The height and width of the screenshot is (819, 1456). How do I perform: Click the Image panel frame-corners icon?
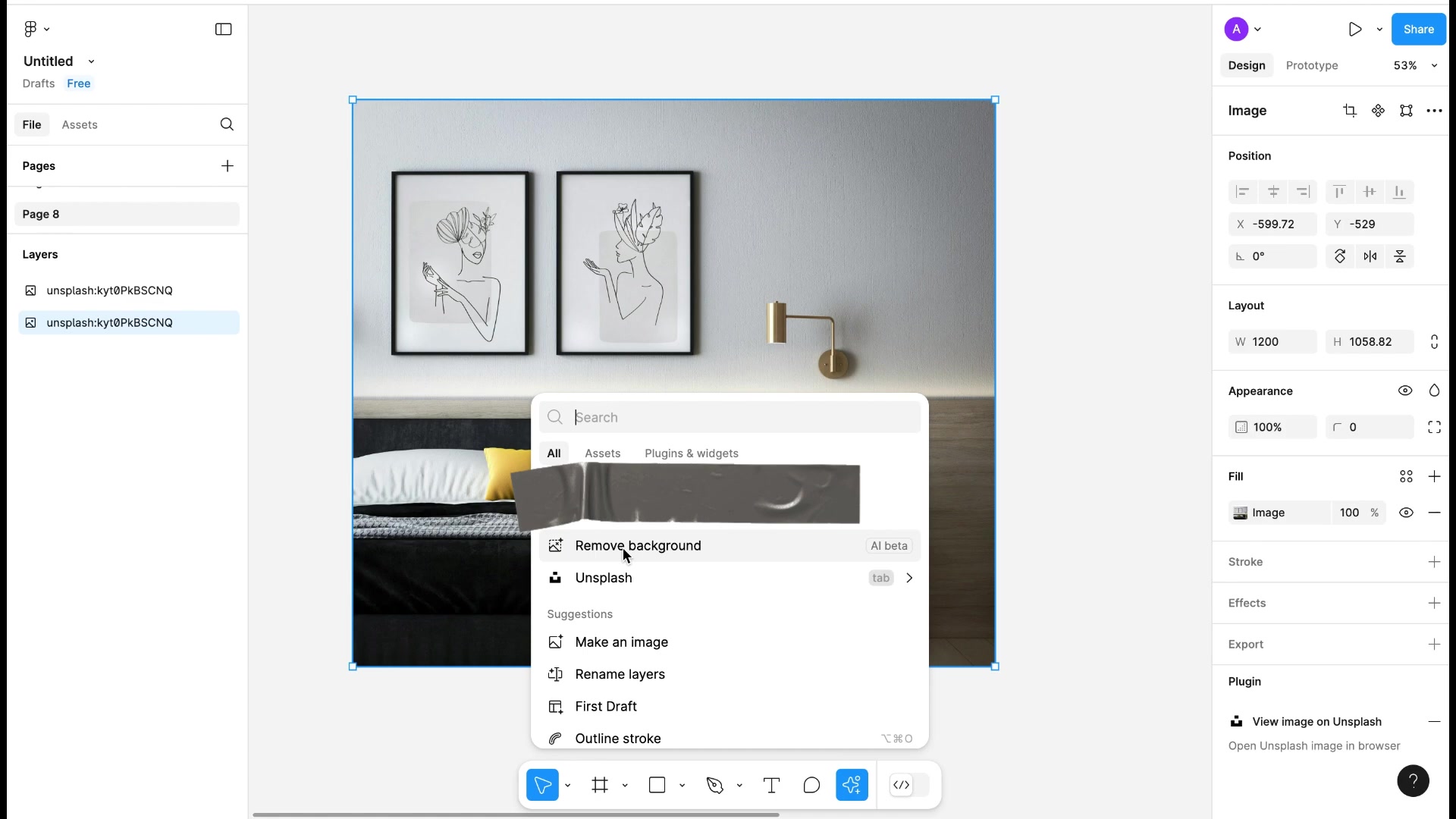1406,111
